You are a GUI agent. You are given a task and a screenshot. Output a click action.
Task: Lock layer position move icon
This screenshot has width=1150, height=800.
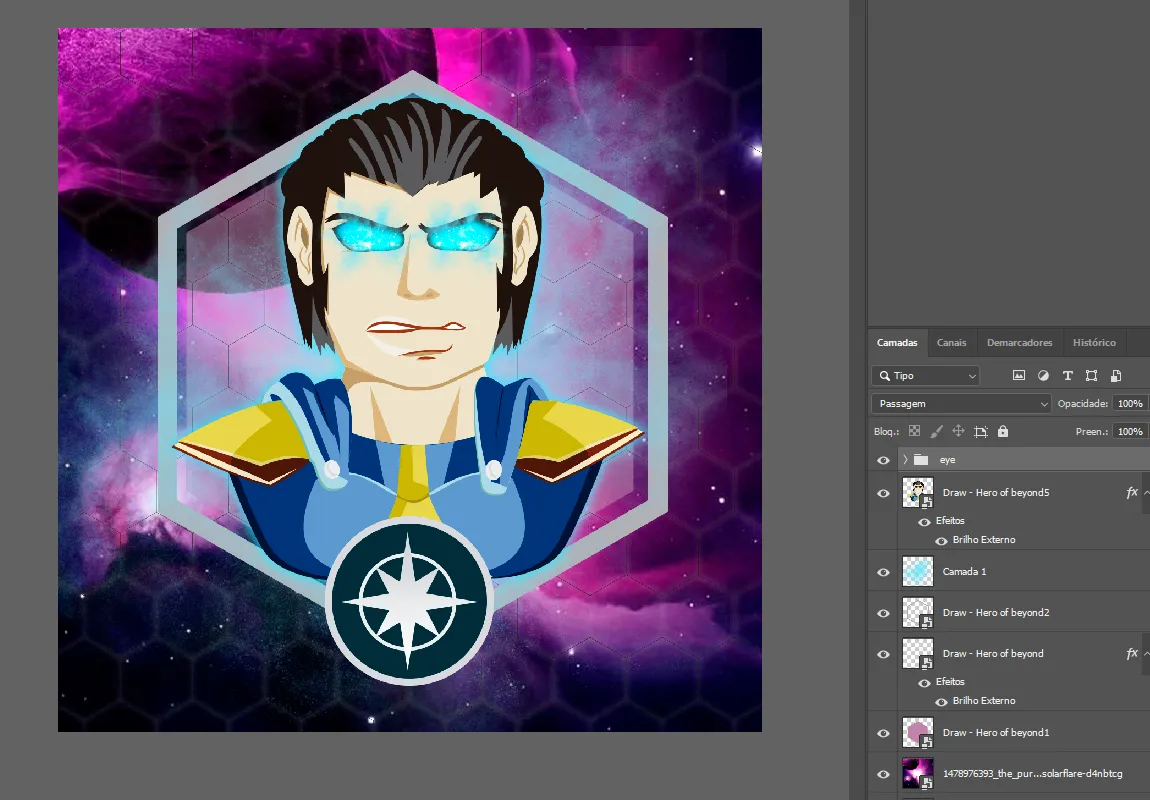coord(958,431)
